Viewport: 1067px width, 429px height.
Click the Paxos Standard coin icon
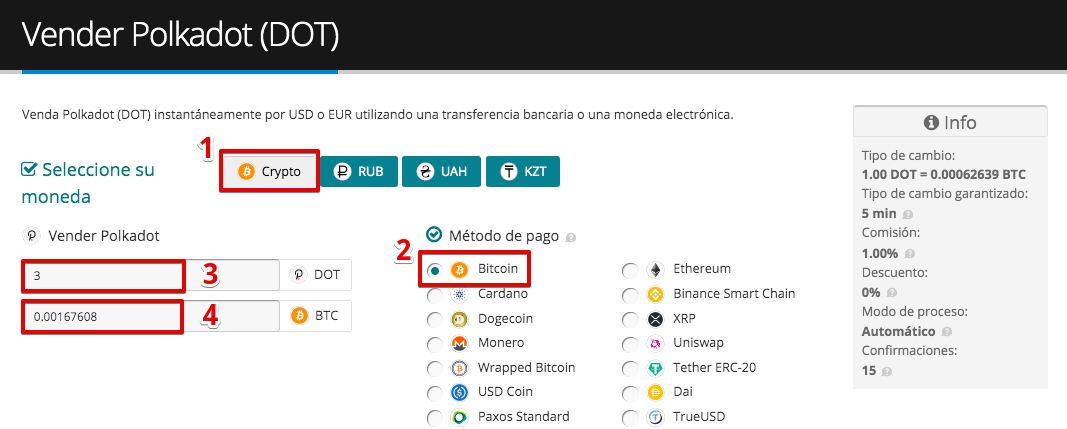coord(459,417)
